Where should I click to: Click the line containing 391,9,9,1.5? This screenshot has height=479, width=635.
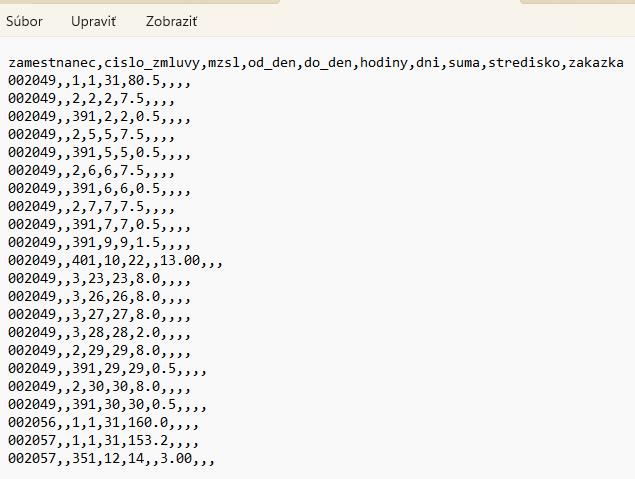(x=98, y=243)
